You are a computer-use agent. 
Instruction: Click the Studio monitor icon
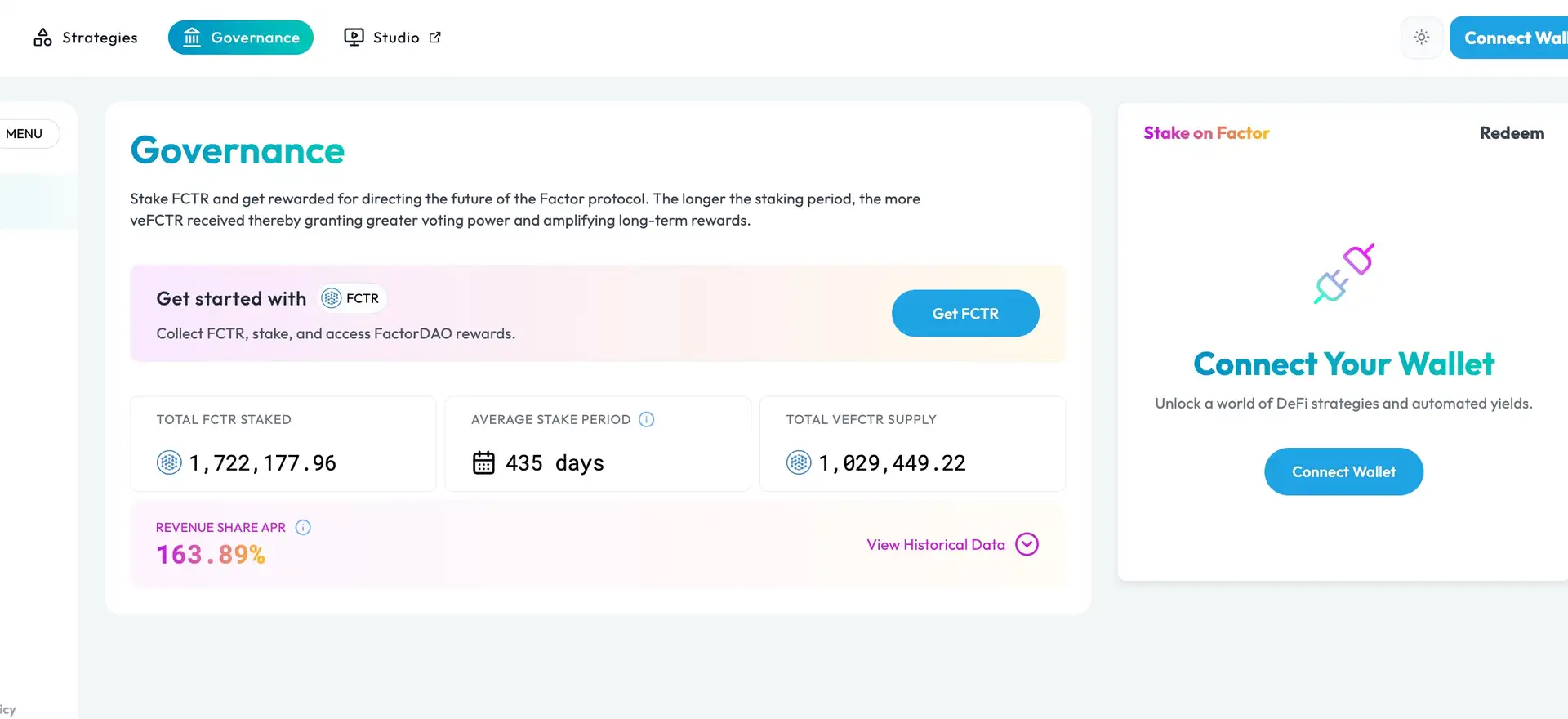[x=354, y=38]
